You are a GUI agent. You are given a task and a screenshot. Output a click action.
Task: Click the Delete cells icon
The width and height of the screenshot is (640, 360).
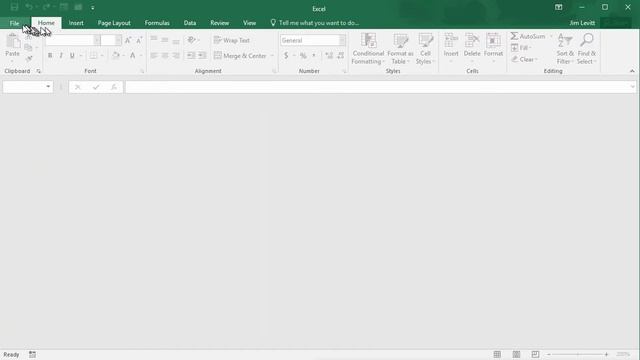(x=472, y=41)
